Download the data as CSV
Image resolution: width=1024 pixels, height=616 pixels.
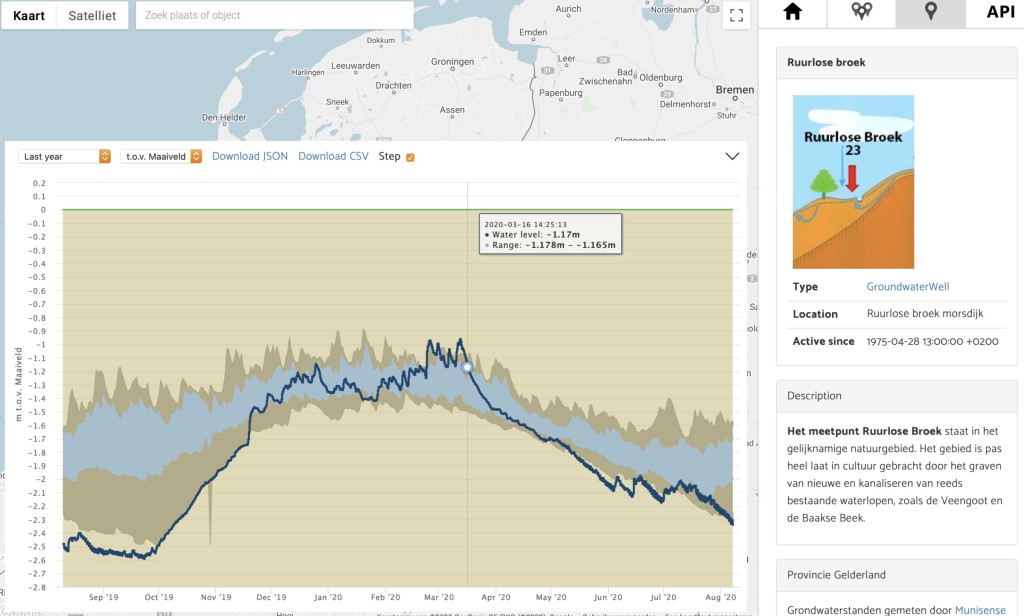pos(333,156)
